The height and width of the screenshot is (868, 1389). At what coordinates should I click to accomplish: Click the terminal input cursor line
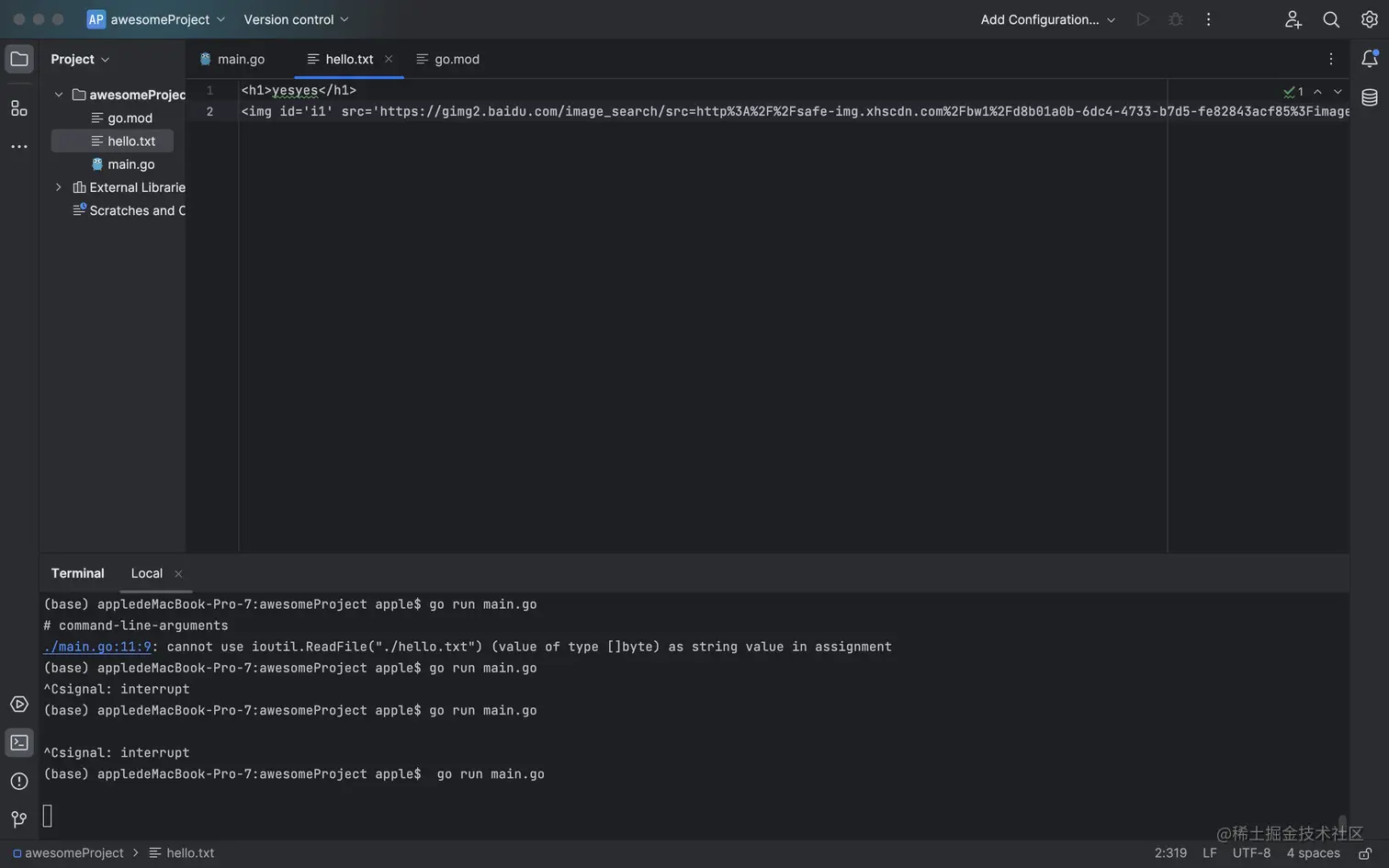tap(48, 816)
